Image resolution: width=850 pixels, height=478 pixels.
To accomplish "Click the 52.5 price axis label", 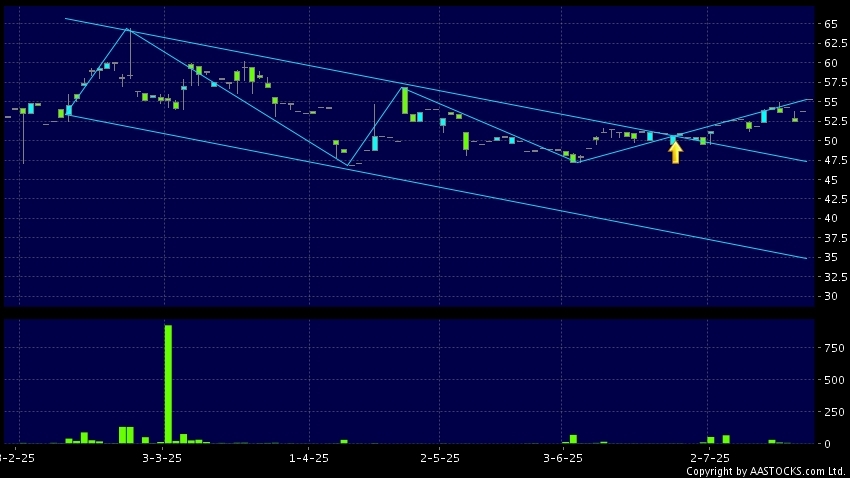I will pos(836,121).
